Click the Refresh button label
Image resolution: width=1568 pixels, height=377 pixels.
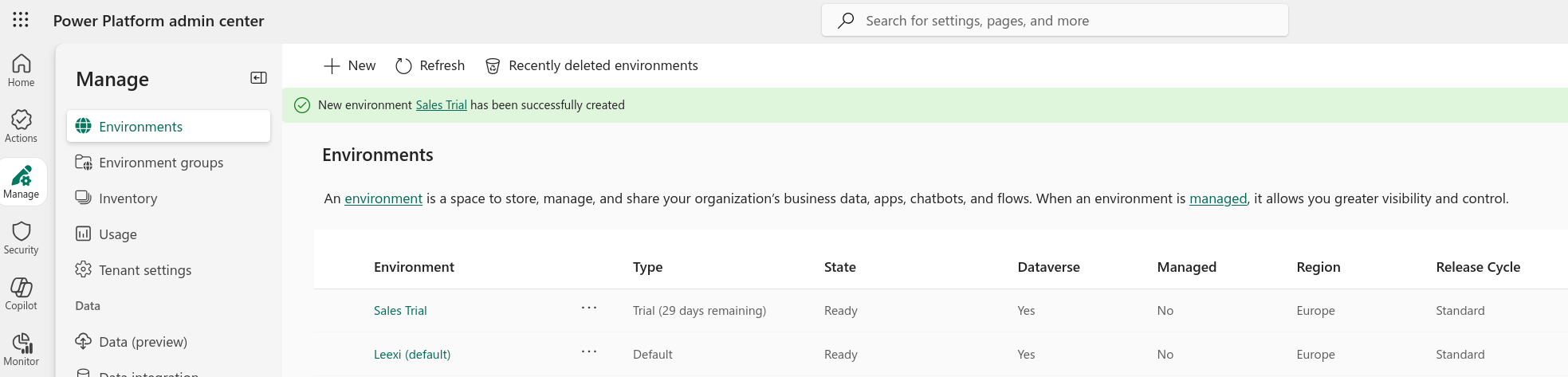click(442, 65)
